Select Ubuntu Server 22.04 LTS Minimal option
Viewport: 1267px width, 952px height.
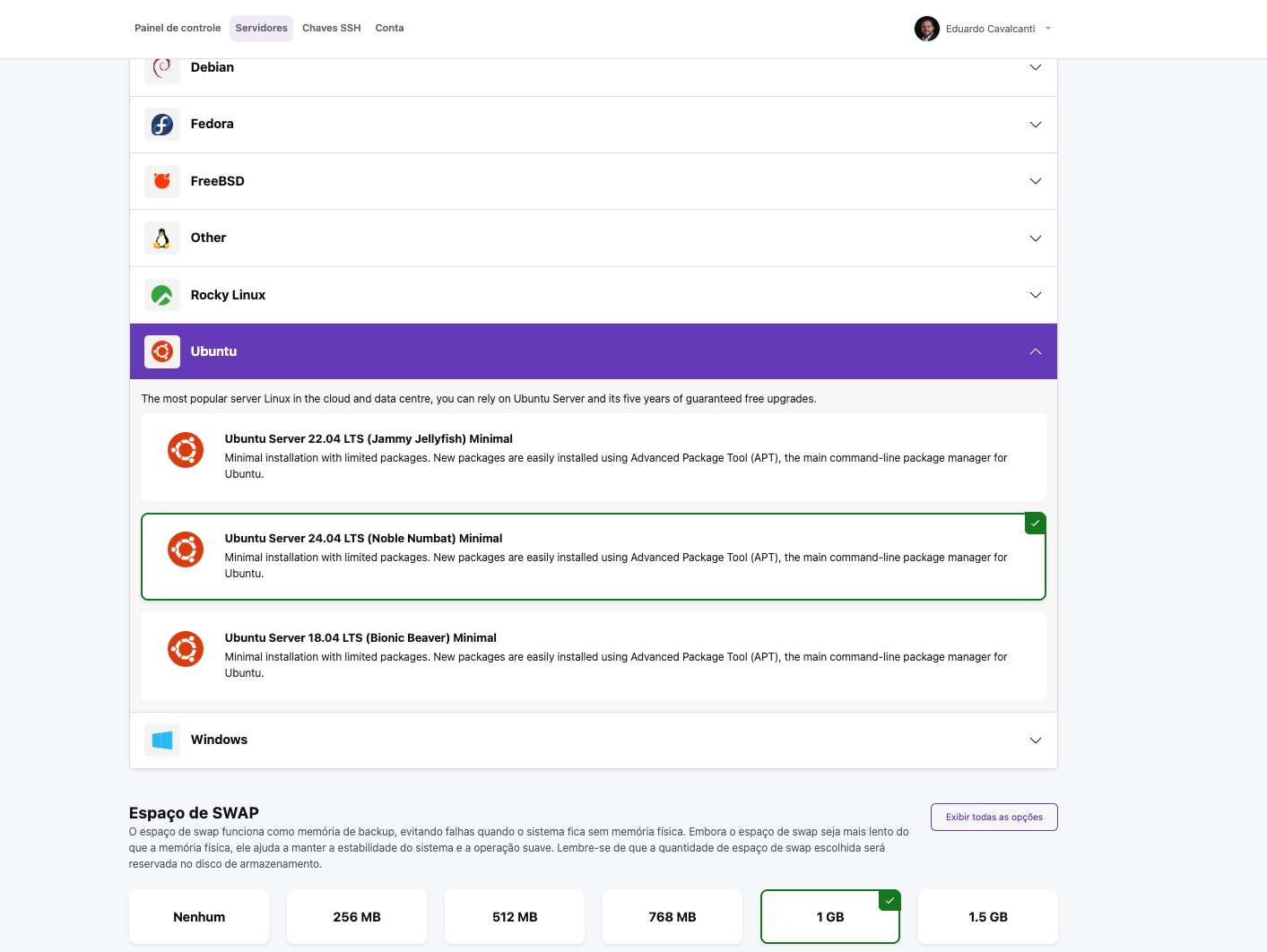(x=594, y=457)
